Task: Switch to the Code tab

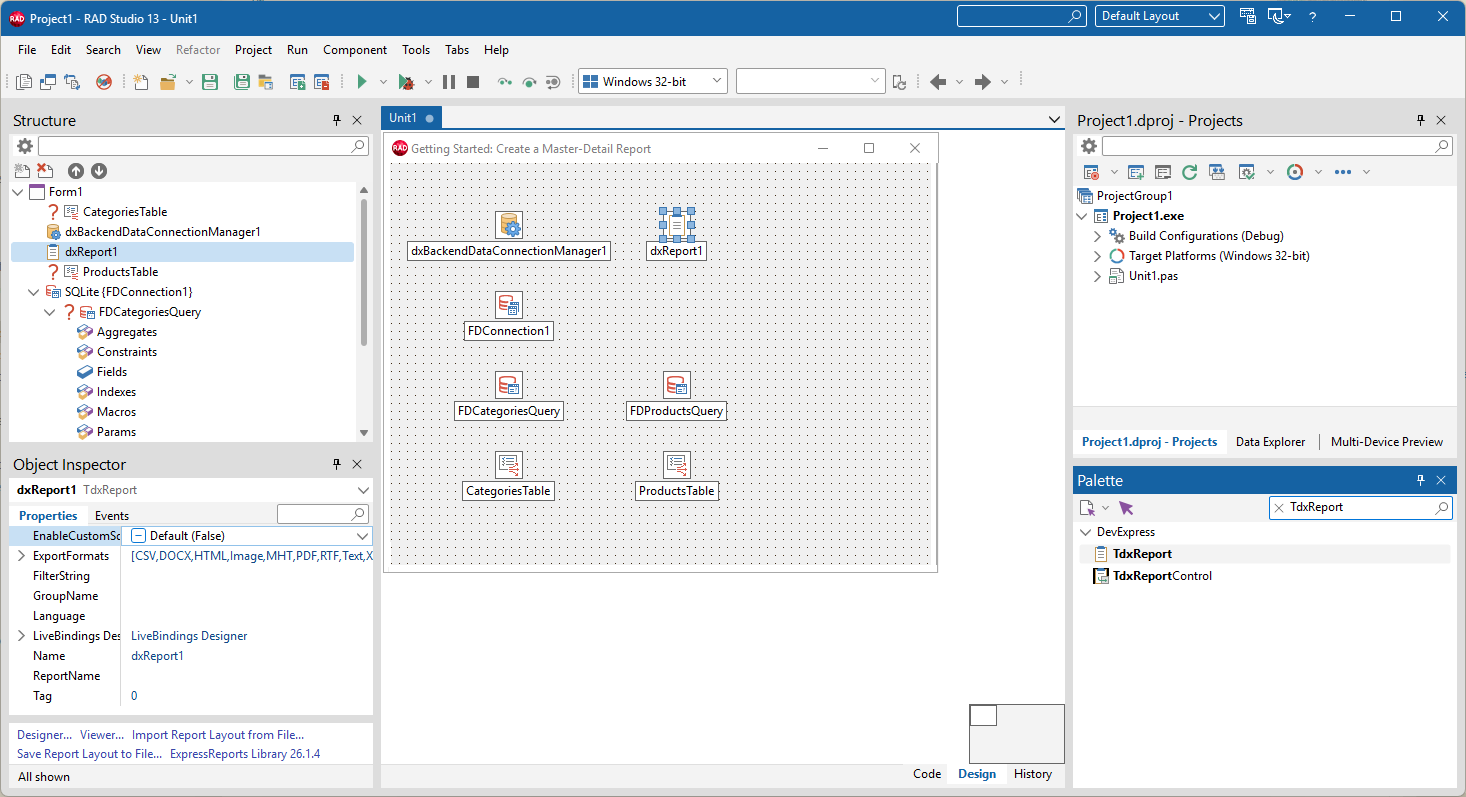Action: [x=927, y=774]
